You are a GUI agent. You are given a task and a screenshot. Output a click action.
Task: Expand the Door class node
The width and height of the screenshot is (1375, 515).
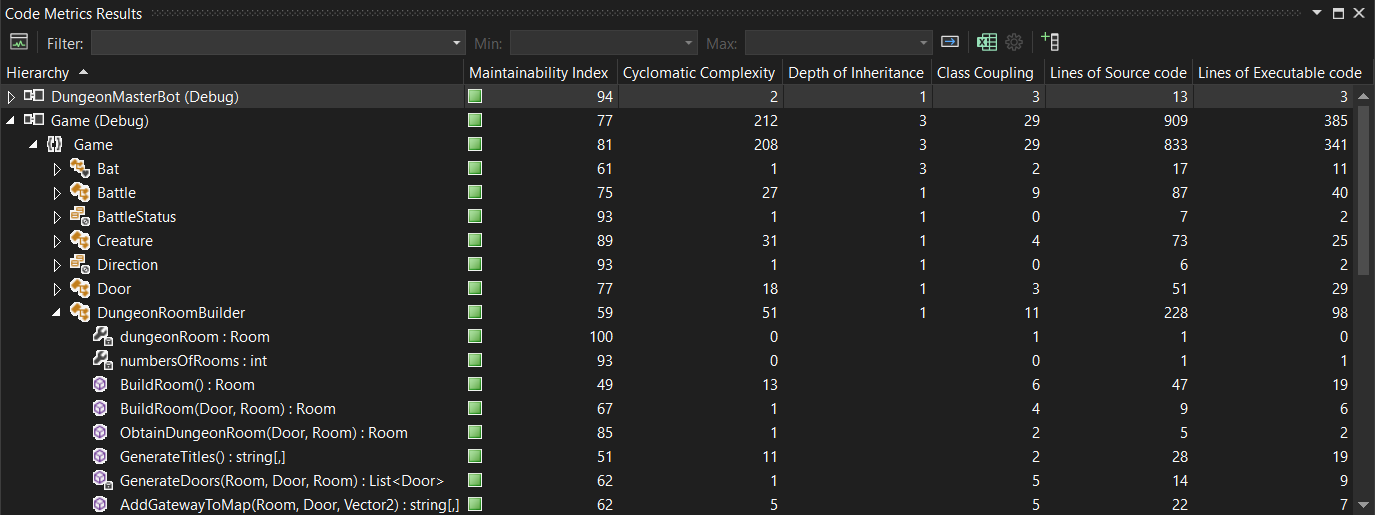tap(57, 289)
